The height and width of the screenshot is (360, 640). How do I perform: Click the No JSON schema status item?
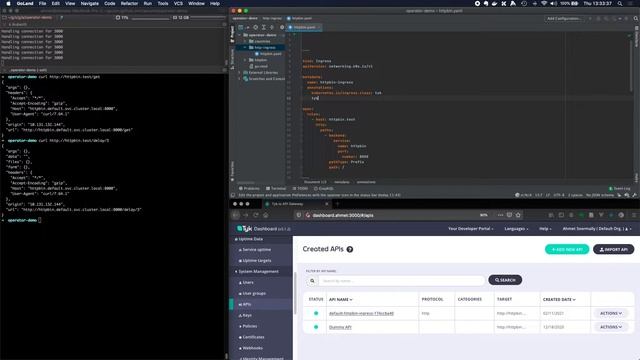600,195
